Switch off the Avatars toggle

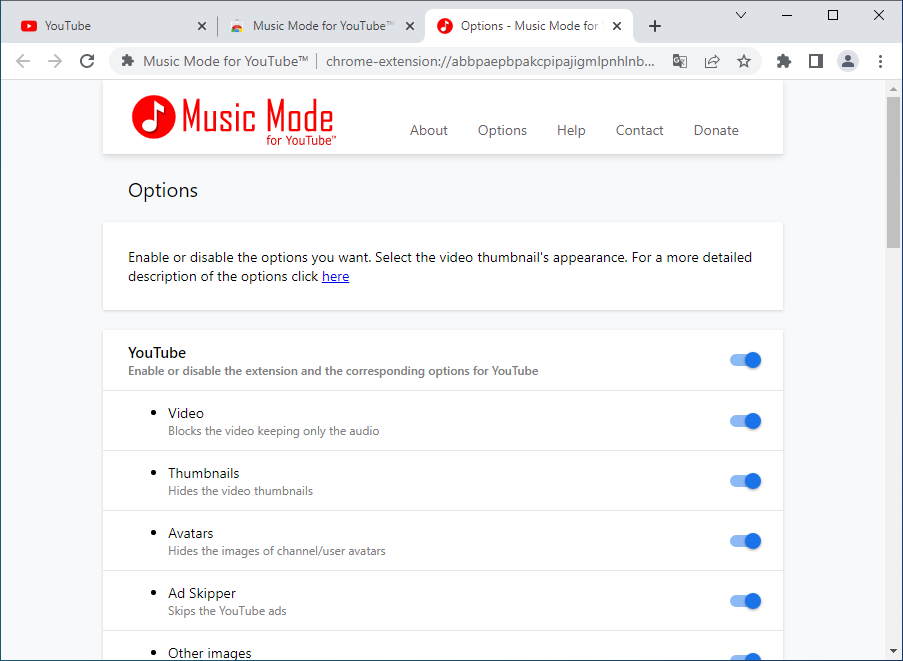[746, 541]
